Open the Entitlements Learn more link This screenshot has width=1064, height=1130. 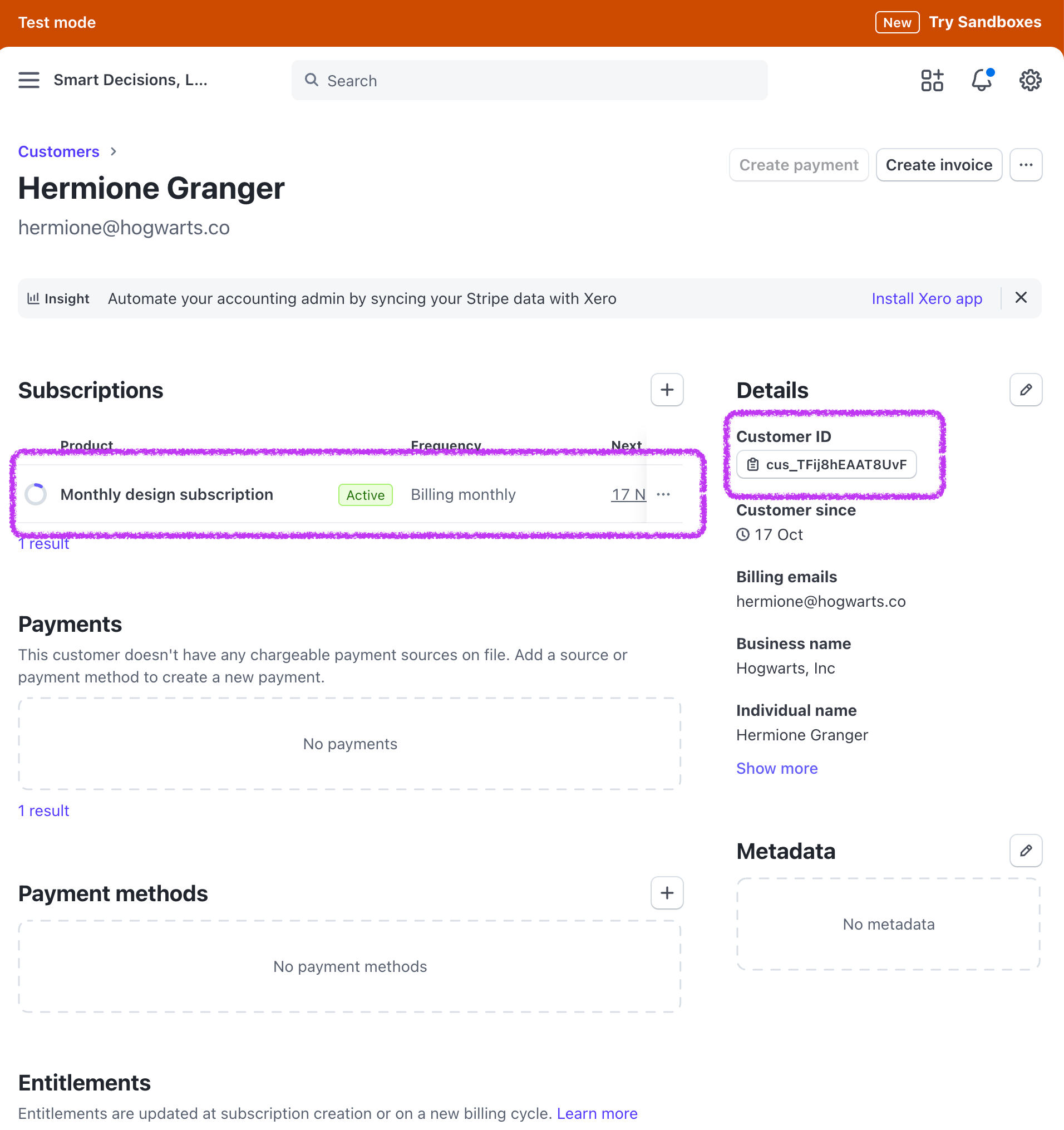coord(597,1113)
